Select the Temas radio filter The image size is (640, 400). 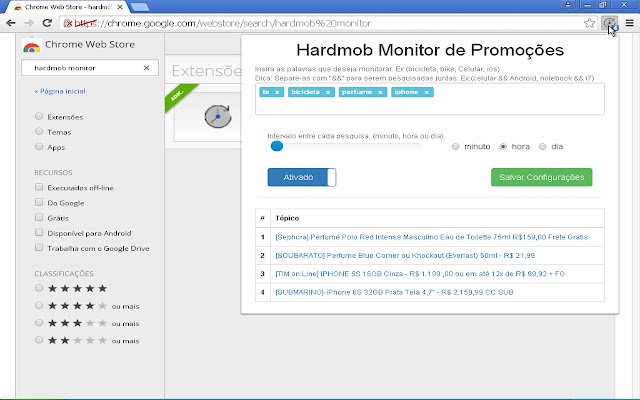(x=39, y=131)
